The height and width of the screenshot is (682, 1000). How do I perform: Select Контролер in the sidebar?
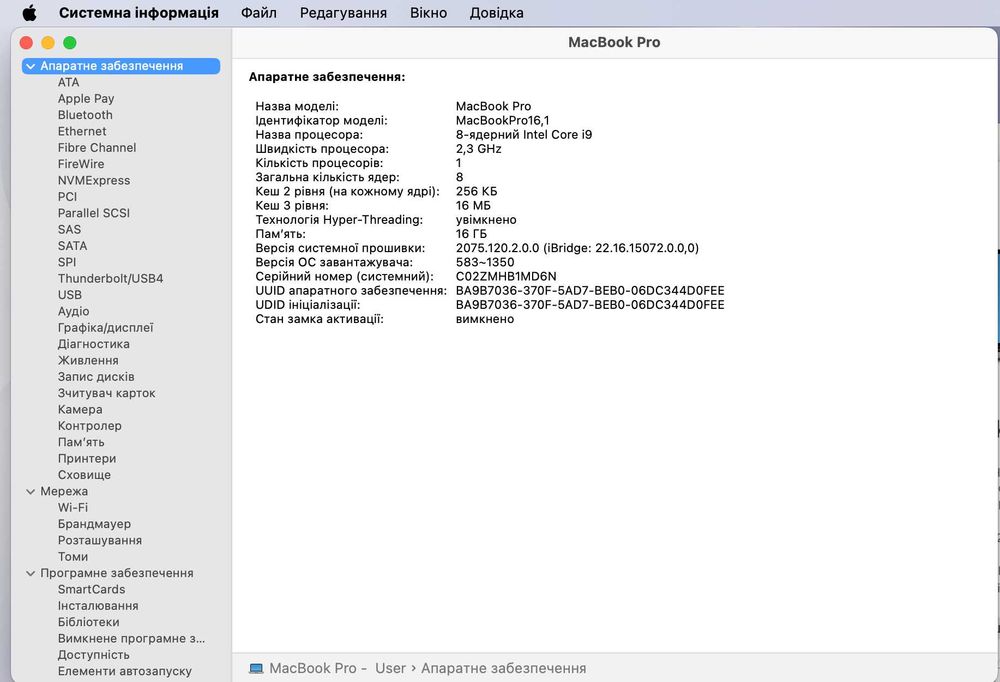89,426
